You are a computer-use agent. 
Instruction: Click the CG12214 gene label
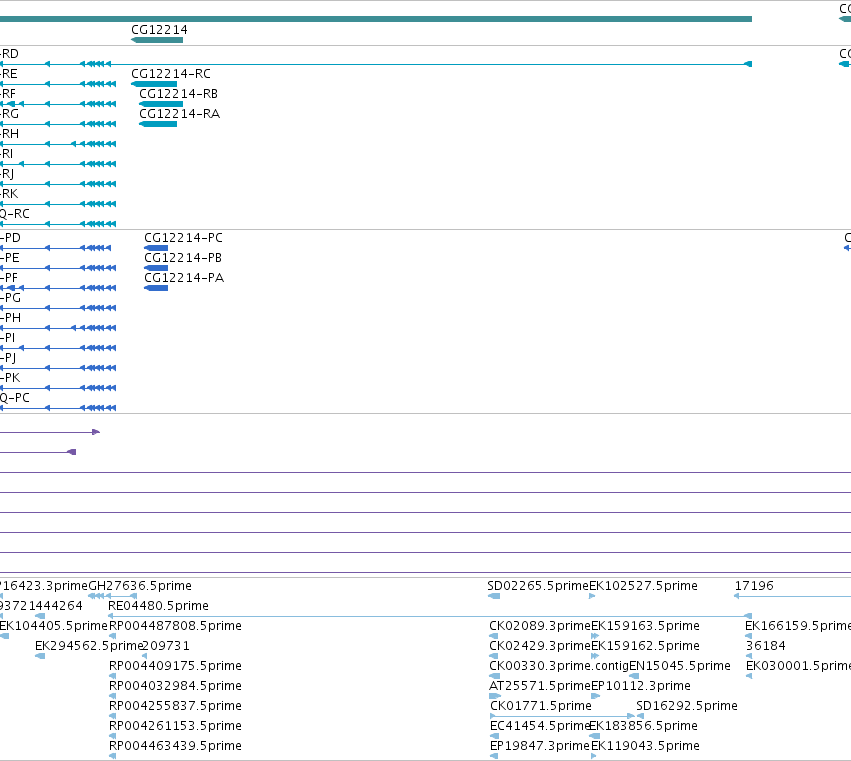click(x=160, y=30)
